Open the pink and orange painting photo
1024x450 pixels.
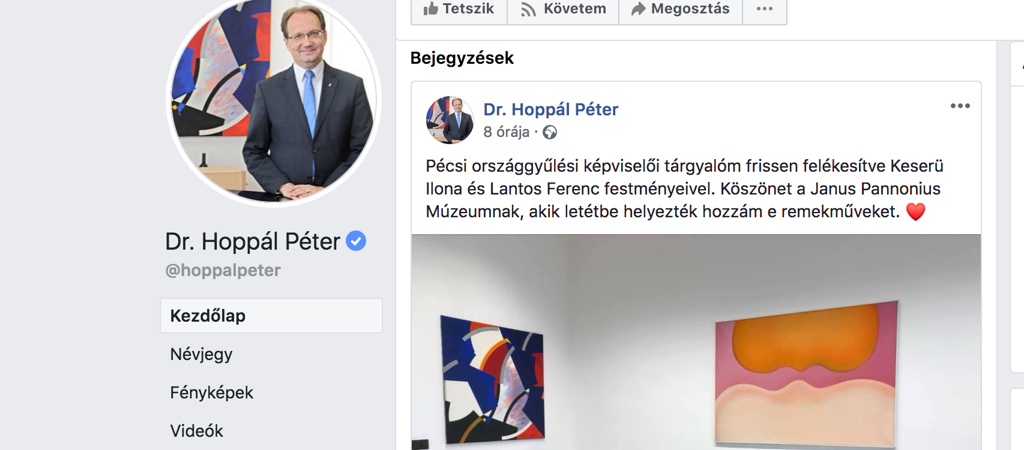pos(806,374)
